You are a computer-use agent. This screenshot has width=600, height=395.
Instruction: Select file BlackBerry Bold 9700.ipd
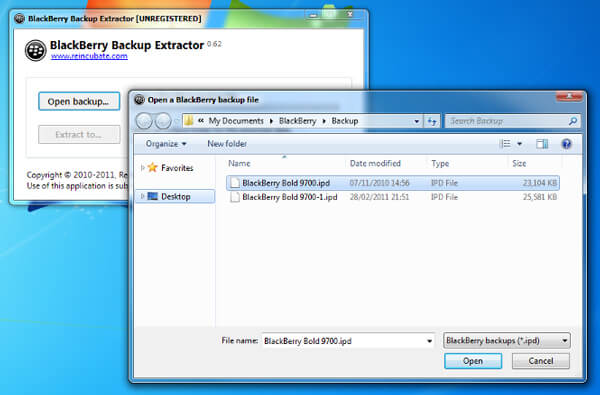tap(393, 183)
